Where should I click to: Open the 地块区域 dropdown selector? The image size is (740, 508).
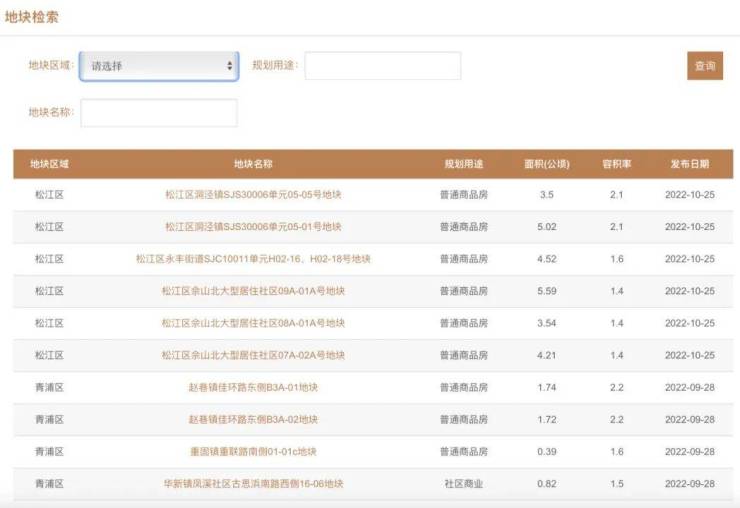158,66
